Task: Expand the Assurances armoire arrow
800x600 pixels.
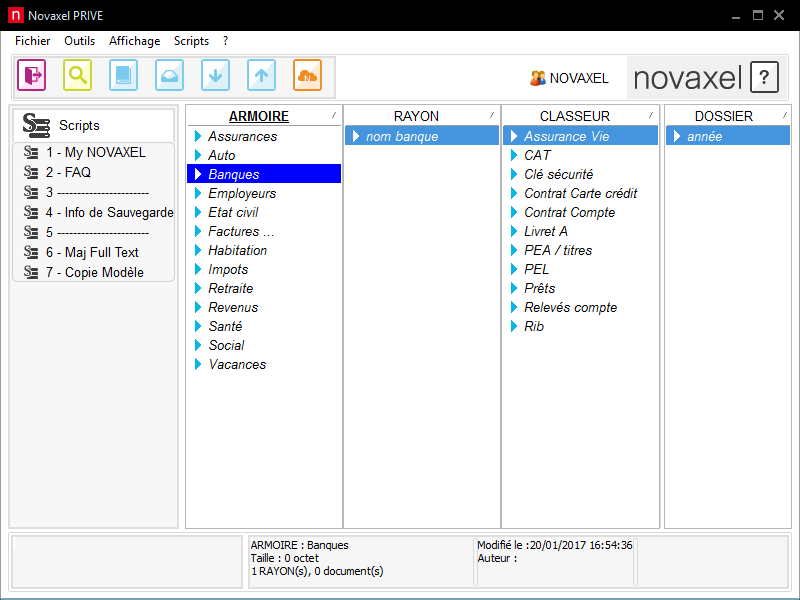Action: (198, 136)
